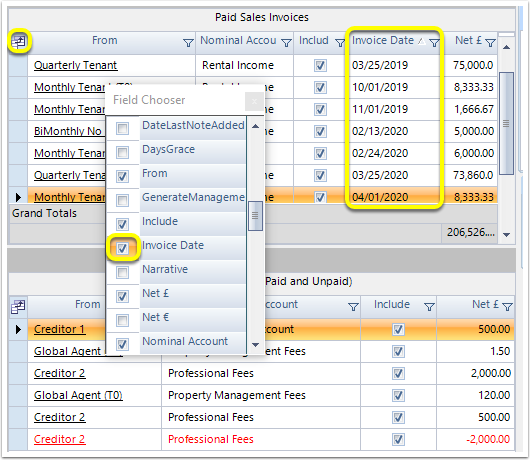Click filter icon on Invoice Date column
Screen dimensions: 530x460
coord(434,43)
